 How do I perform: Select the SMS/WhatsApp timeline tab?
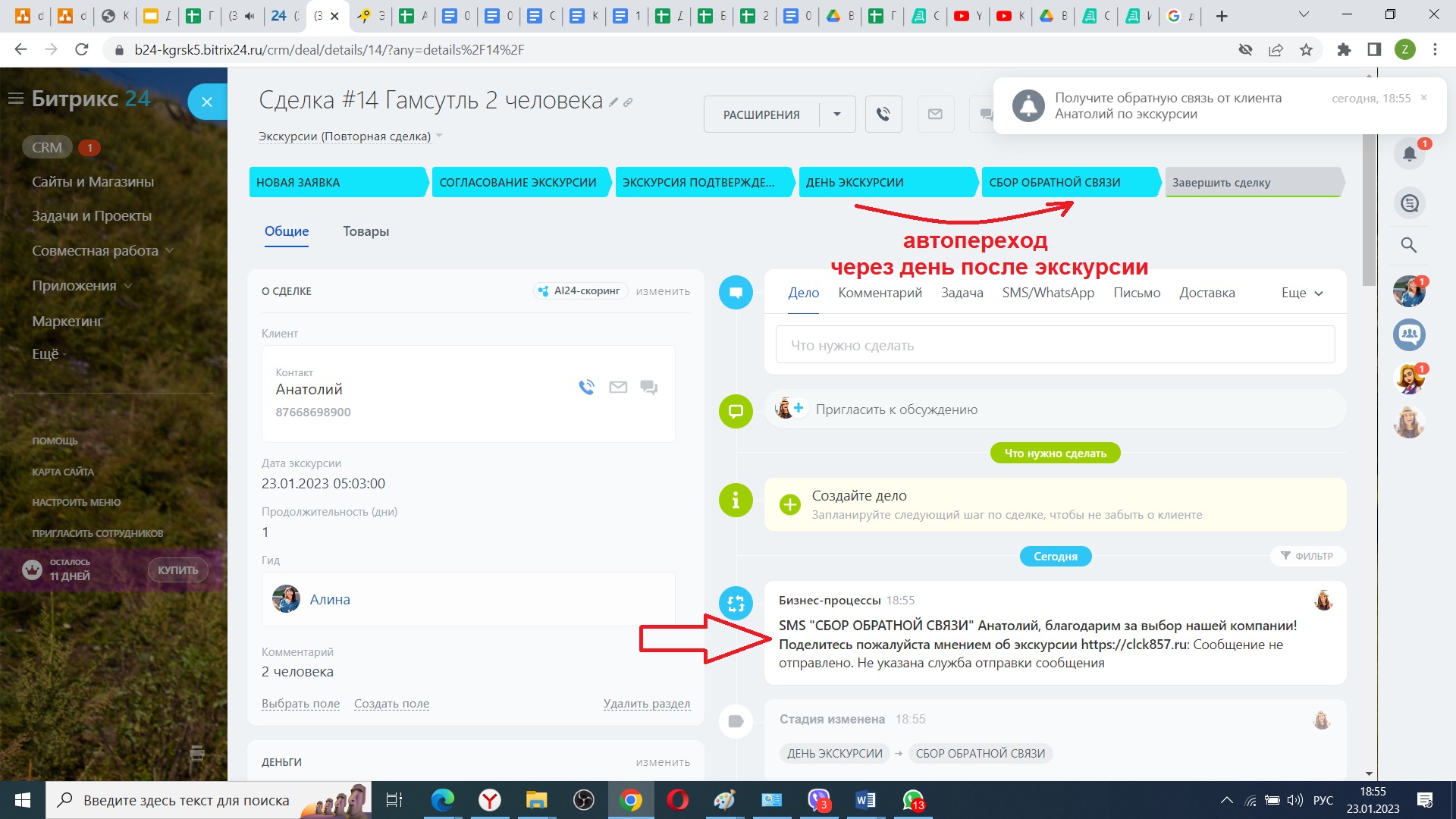coord(1047,293)
